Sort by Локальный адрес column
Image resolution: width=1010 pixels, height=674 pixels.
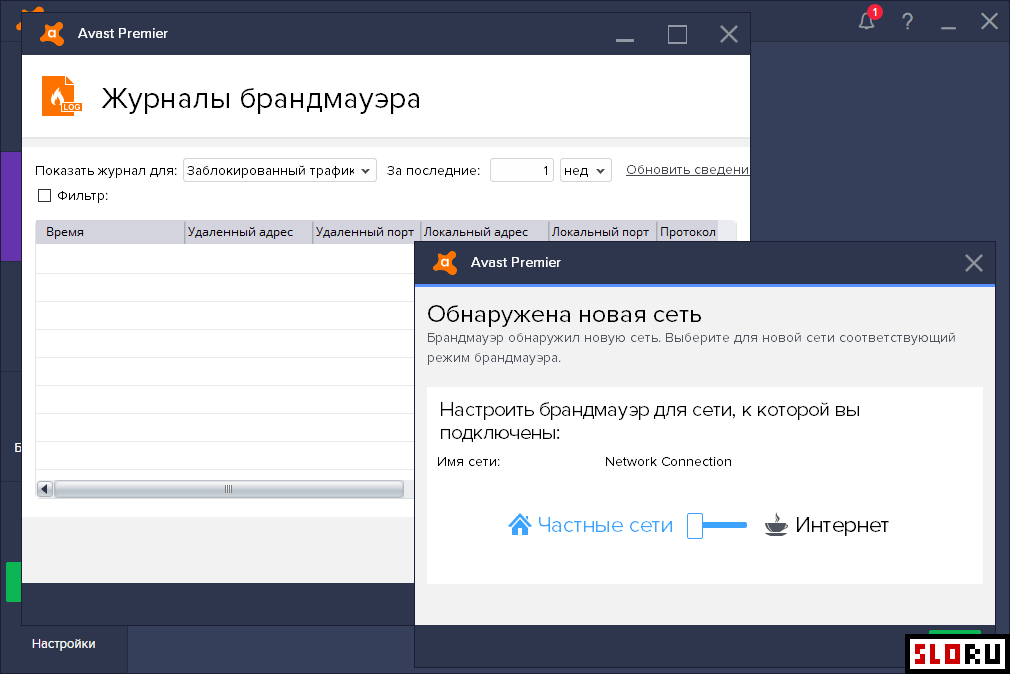tap(484, 232)
